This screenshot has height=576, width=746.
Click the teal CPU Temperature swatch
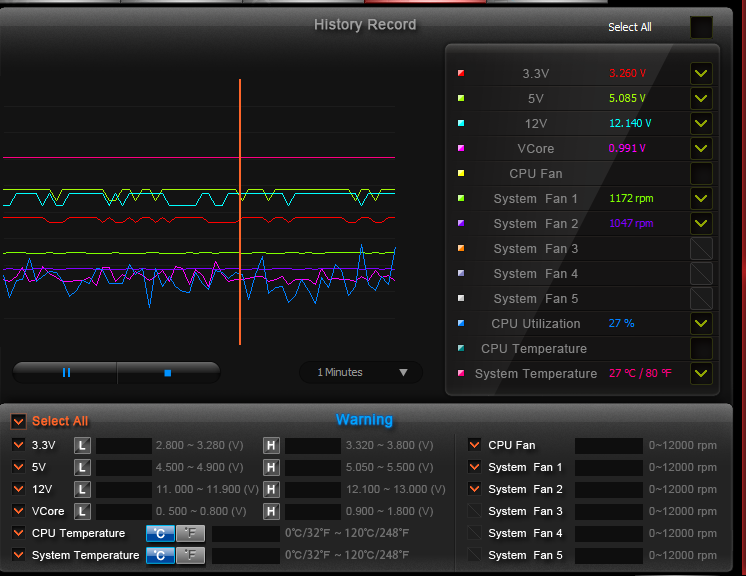[461, 348]
